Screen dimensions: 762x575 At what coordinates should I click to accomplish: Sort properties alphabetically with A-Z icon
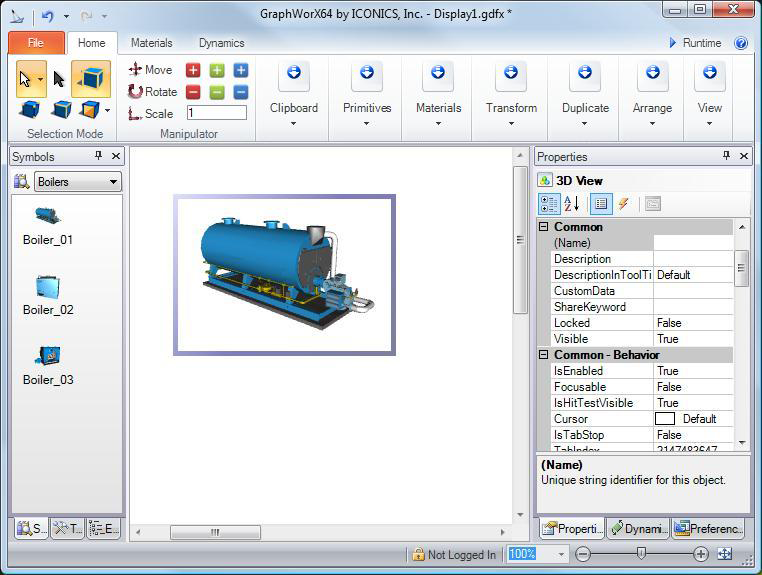tap(571, 204)
